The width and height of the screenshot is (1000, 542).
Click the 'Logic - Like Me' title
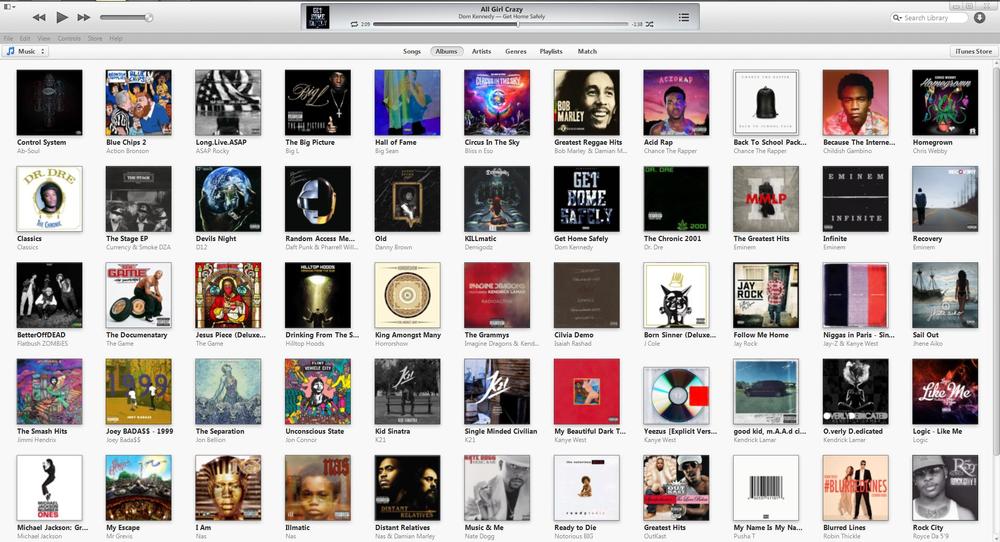pos(938,431)
